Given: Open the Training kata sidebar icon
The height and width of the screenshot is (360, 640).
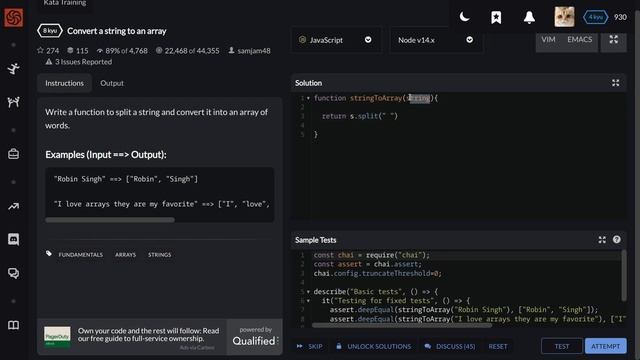Looking at the screenshot, I should (x=13, y=68).
